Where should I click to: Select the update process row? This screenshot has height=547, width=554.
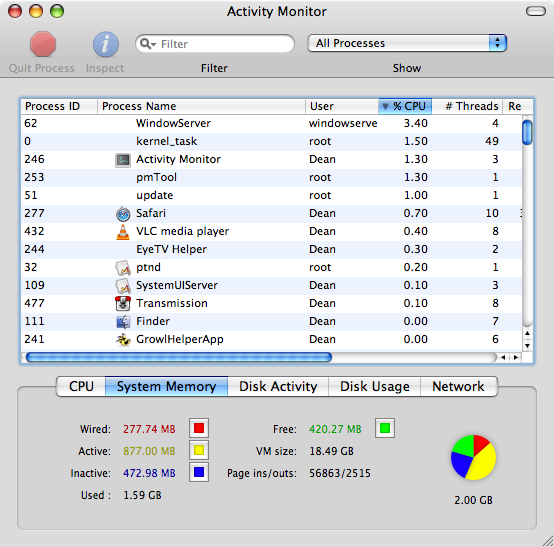pos(271,195)
